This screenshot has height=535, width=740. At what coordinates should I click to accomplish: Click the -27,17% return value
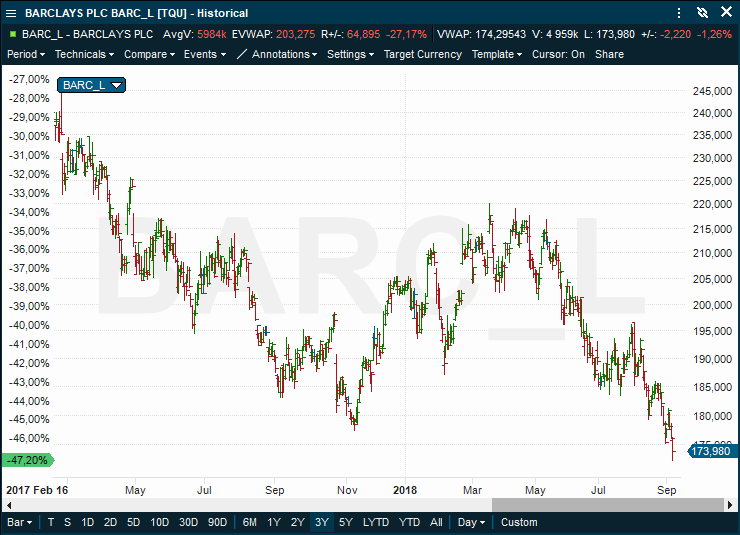406,34
